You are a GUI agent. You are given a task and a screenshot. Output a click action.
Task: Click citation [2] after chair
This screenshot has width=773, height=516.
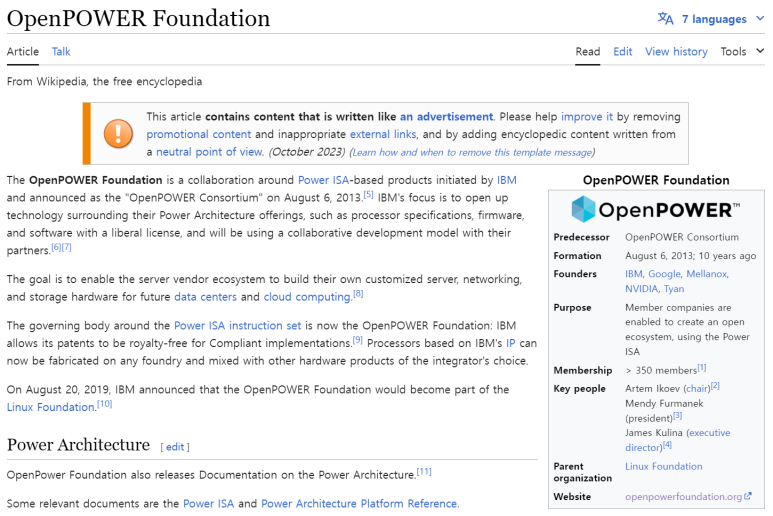[715, 386]
